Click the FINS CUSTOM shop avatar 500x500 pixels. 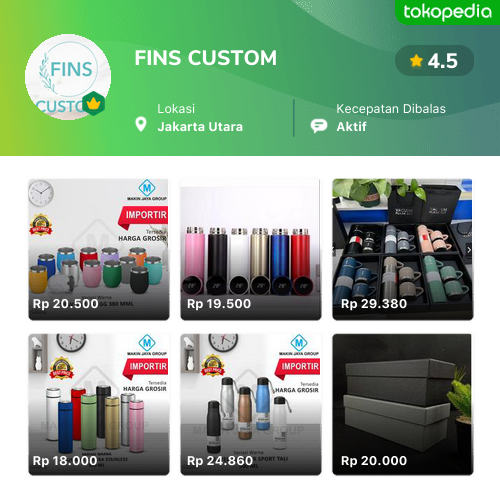click(68, 77)
